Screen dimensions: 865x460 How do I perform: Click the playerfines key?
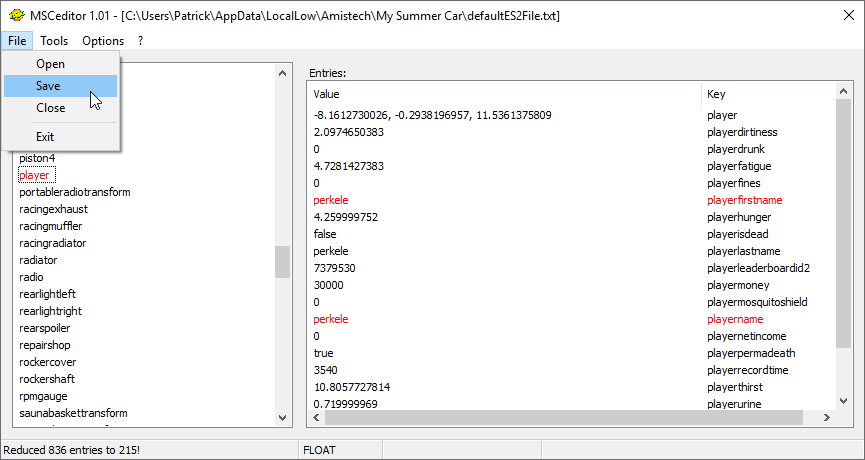point(734,184)
